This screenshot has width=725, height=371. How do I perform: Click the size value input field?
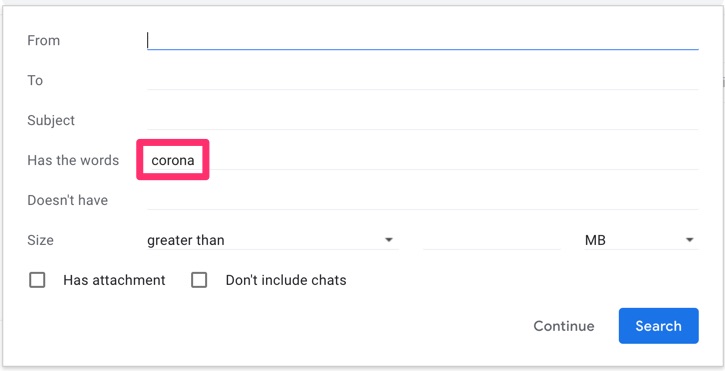(492, 240)
